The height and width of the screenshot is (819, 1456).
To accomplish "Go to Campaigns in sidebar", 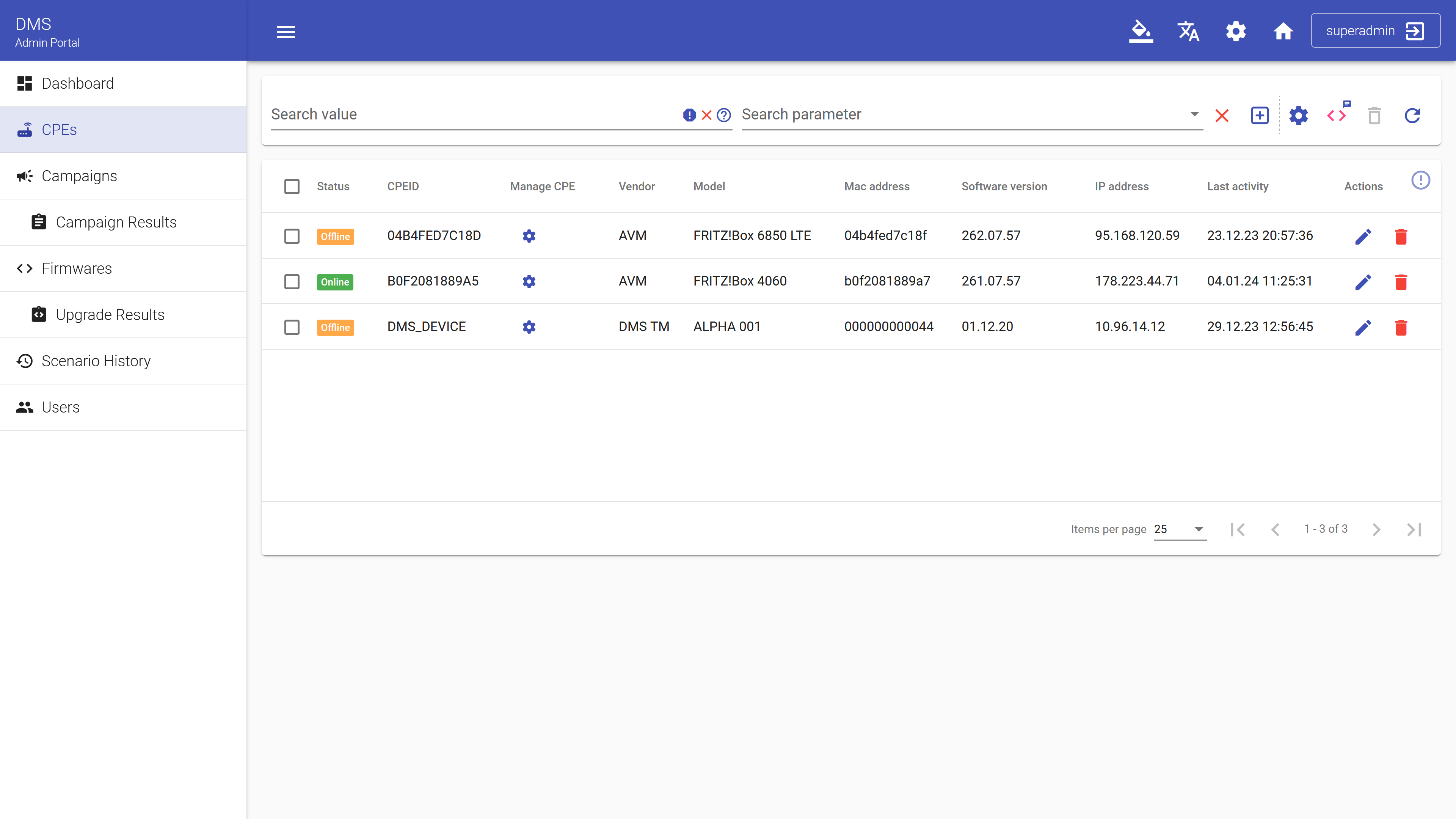I will click(x=79, y=176).
